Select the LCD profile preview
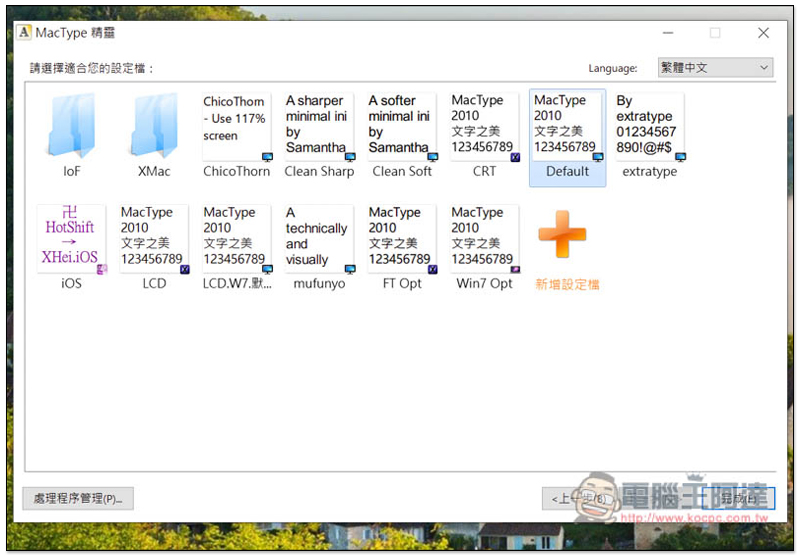The image size is (800, 557). click(x=154, y=239)
